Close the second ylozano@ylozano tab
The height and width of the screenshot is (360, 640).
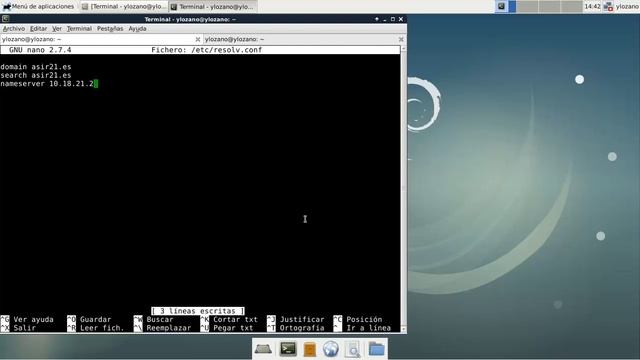click(401, 39)
